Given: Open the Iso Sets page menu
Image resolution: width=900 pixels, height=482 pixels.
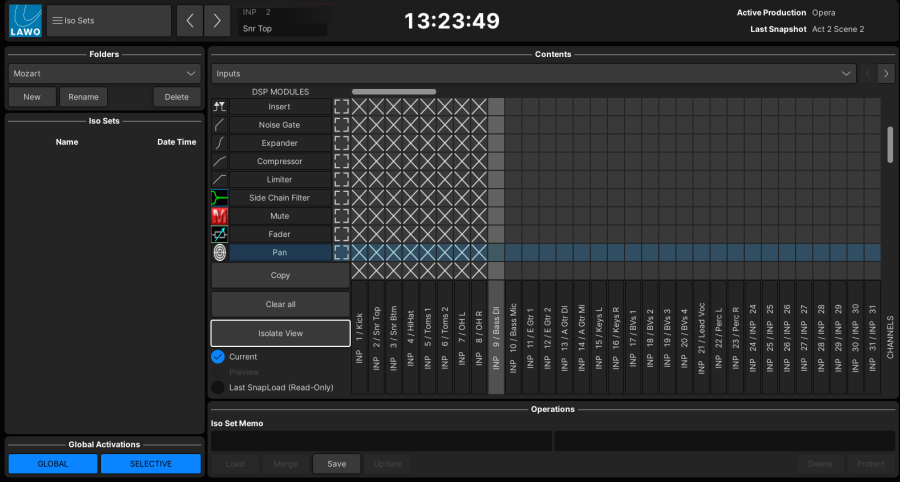Looking at the screenshot, I should click(109, 20).
